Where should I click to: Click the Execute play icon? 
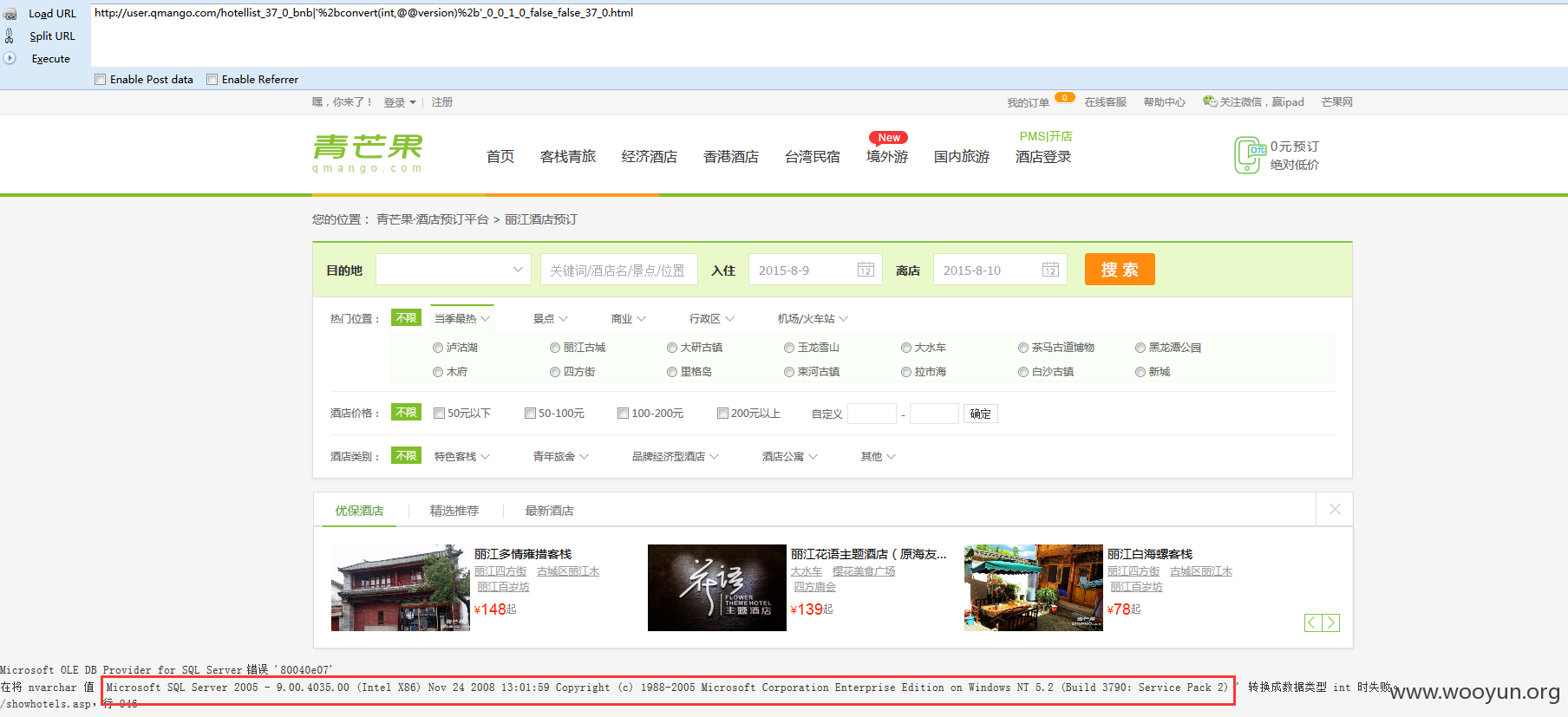(10, 58)
